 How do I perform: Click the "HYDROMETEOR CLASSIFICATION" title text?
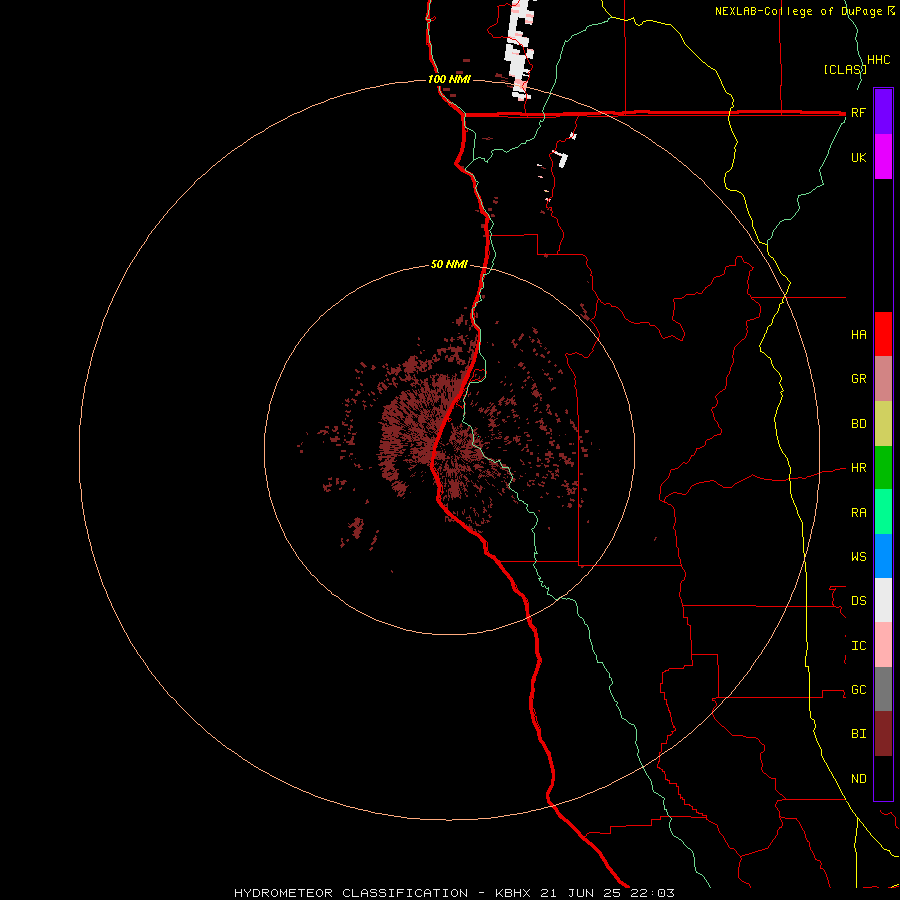click(x=351, y=893)
